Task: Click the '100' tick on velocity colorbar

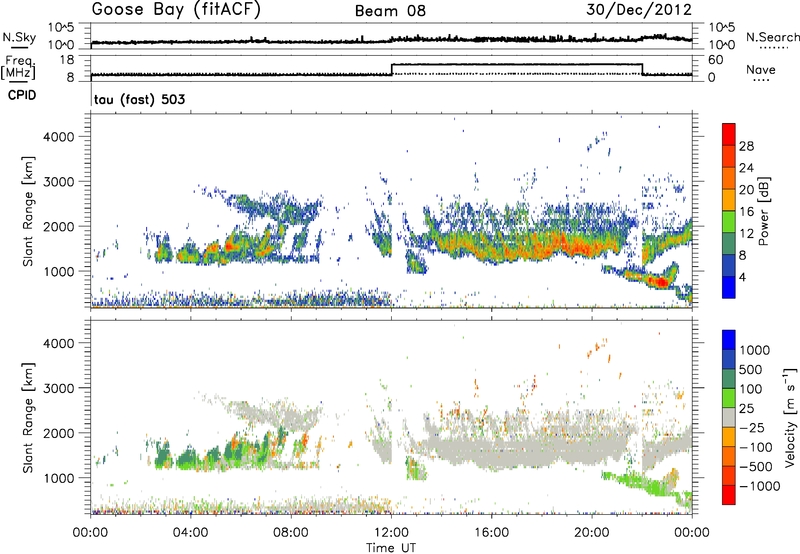Action: click(x=751, y=389)
